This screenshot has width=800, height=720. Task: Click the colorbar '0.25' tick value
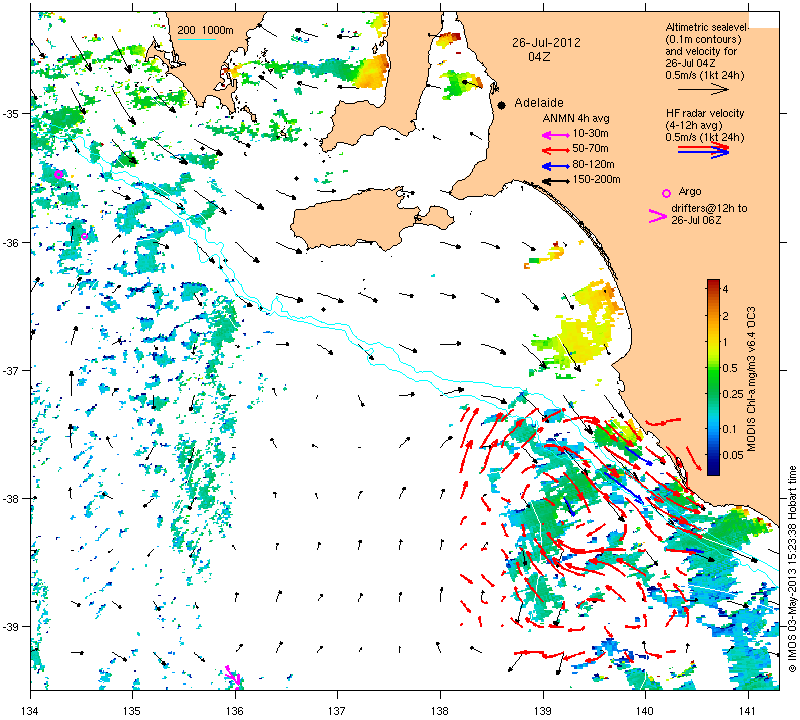click(732, 393)
